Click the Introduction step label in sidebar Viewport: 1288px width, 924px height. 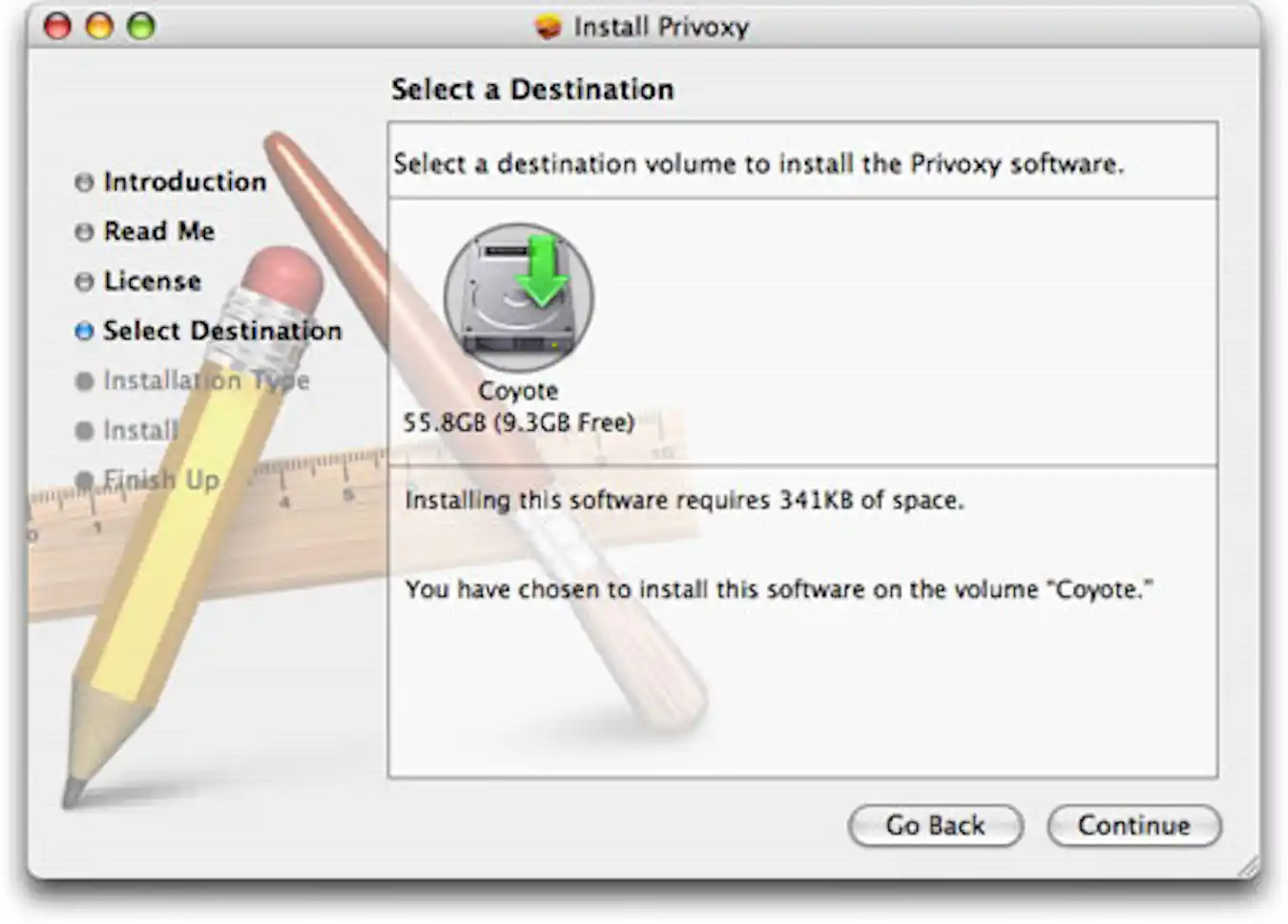(184, 181)
